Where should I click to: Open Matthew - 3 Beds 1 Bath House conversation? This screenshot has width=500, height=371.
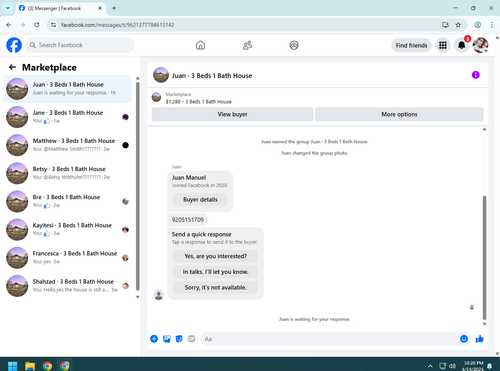click(x=68, y=145)
